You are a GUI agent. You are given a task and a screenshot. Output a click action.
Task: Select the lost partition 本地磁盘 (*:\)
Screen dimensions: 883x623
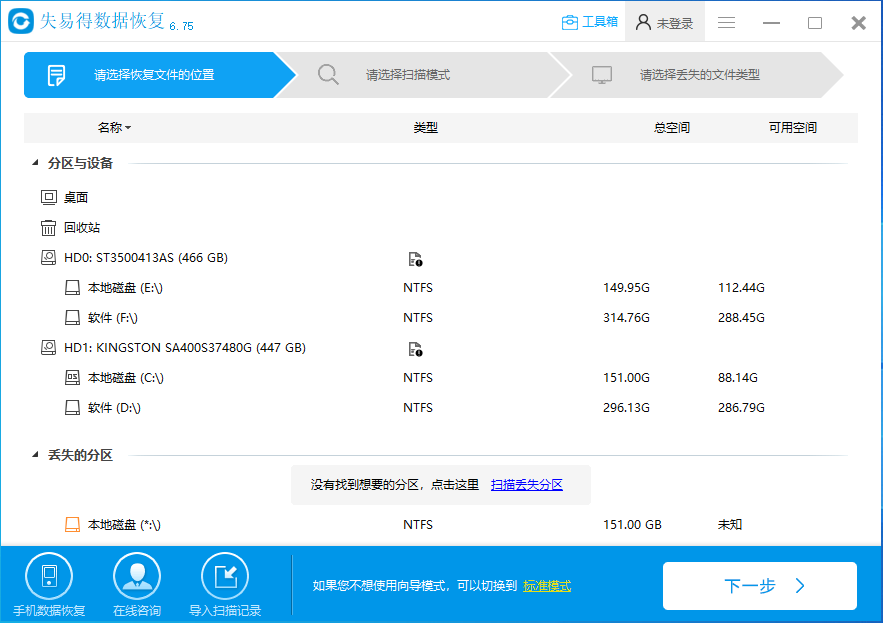point(118,524)
